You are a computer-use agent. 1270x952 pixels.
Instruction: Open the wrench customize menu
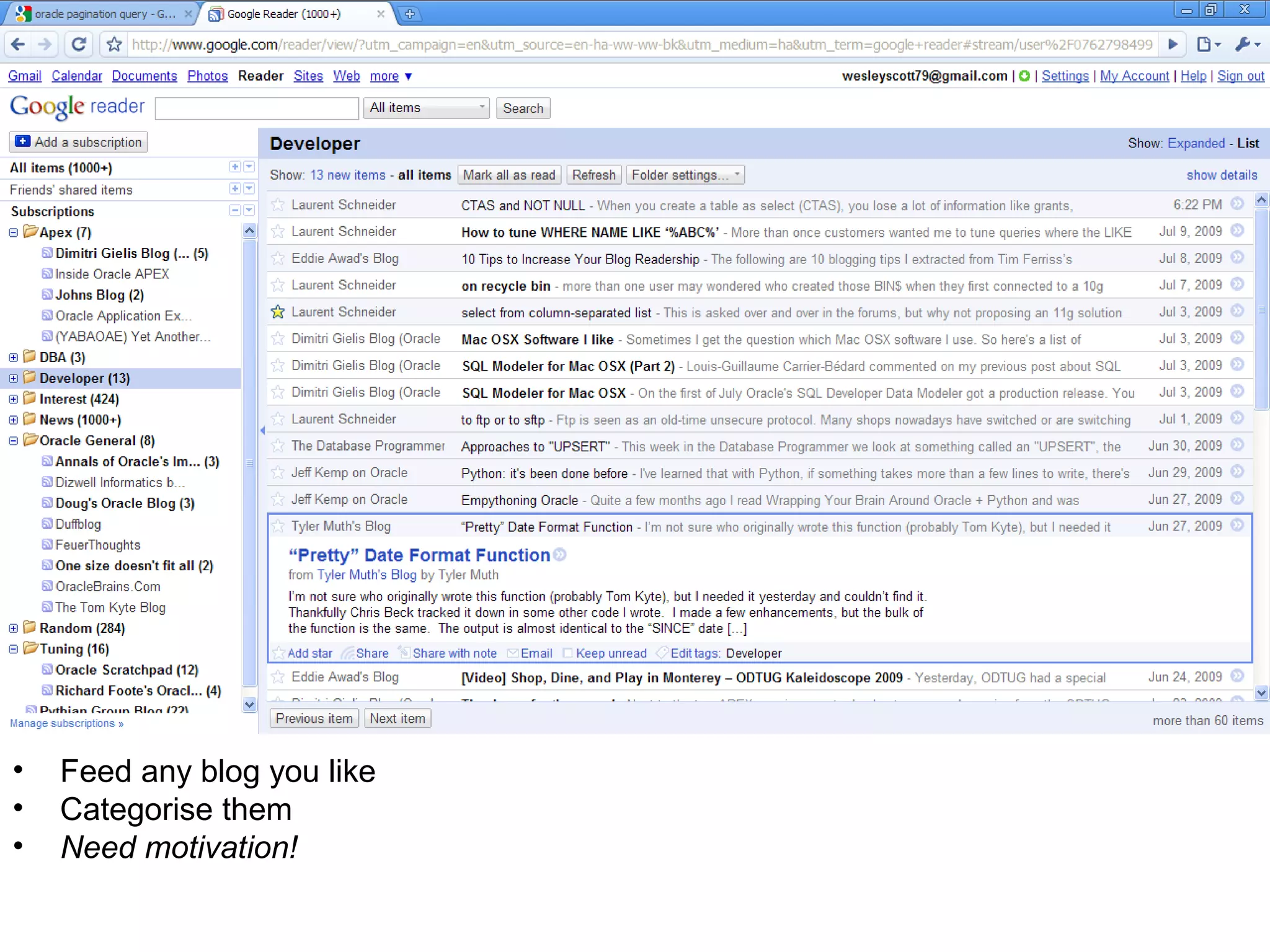pyautogui.click(x=1248, y=44)
